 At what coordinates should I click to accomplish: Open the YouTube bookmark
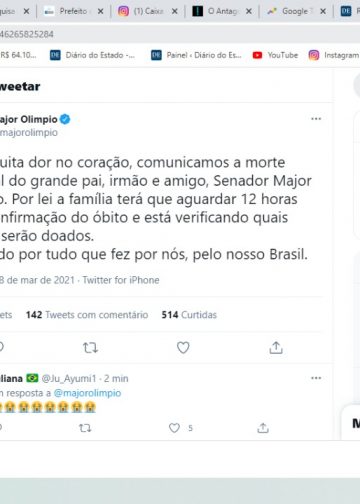(x=275, y=55)
